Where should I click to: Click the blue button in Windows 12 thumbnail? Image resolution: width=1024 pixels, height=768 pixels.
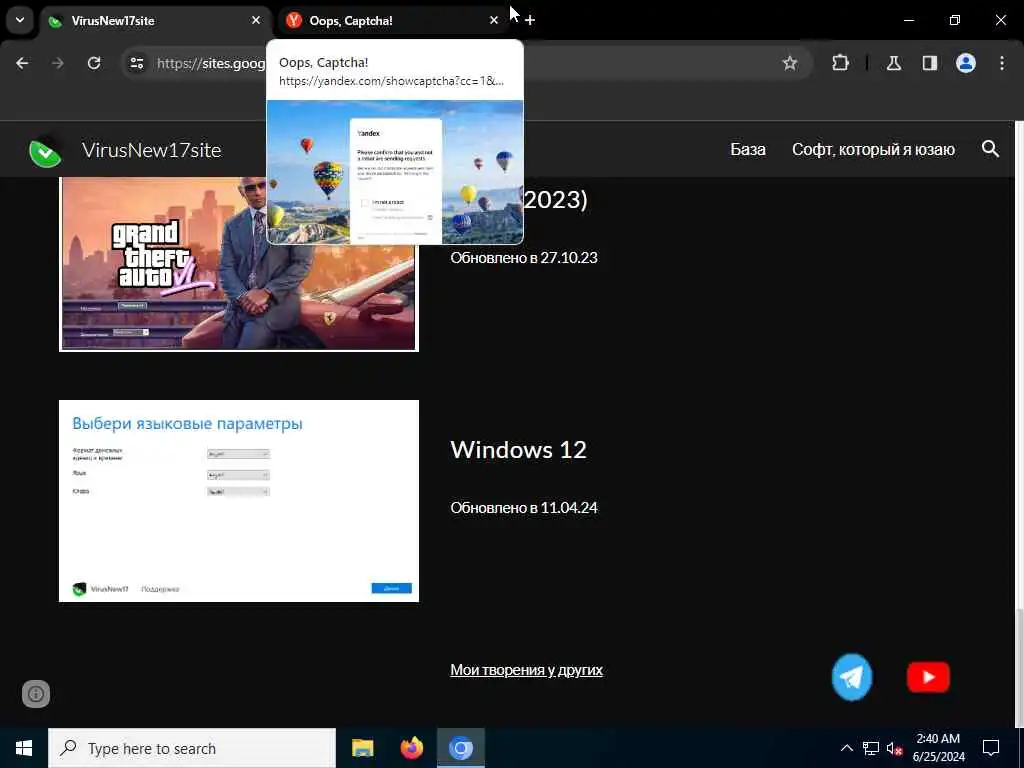[391, 588]
